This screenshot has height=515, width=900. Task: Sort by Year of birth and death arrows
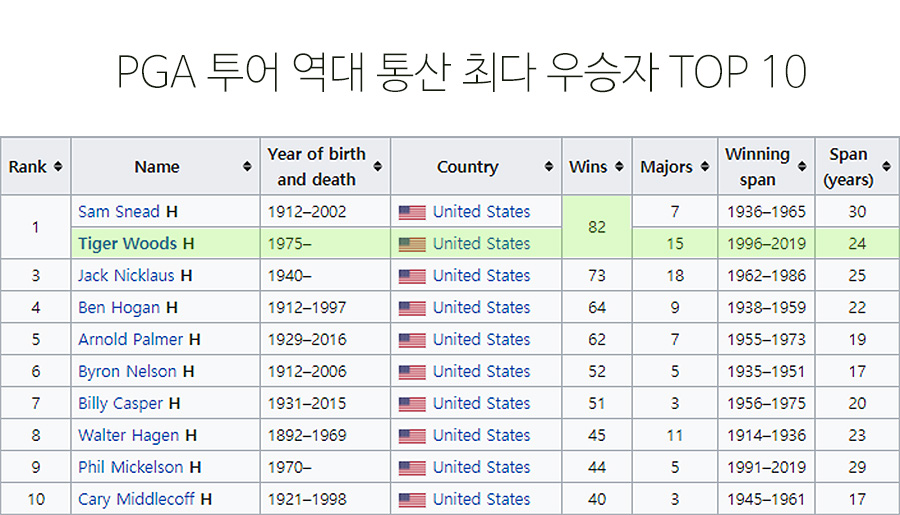tap(378, 166)
